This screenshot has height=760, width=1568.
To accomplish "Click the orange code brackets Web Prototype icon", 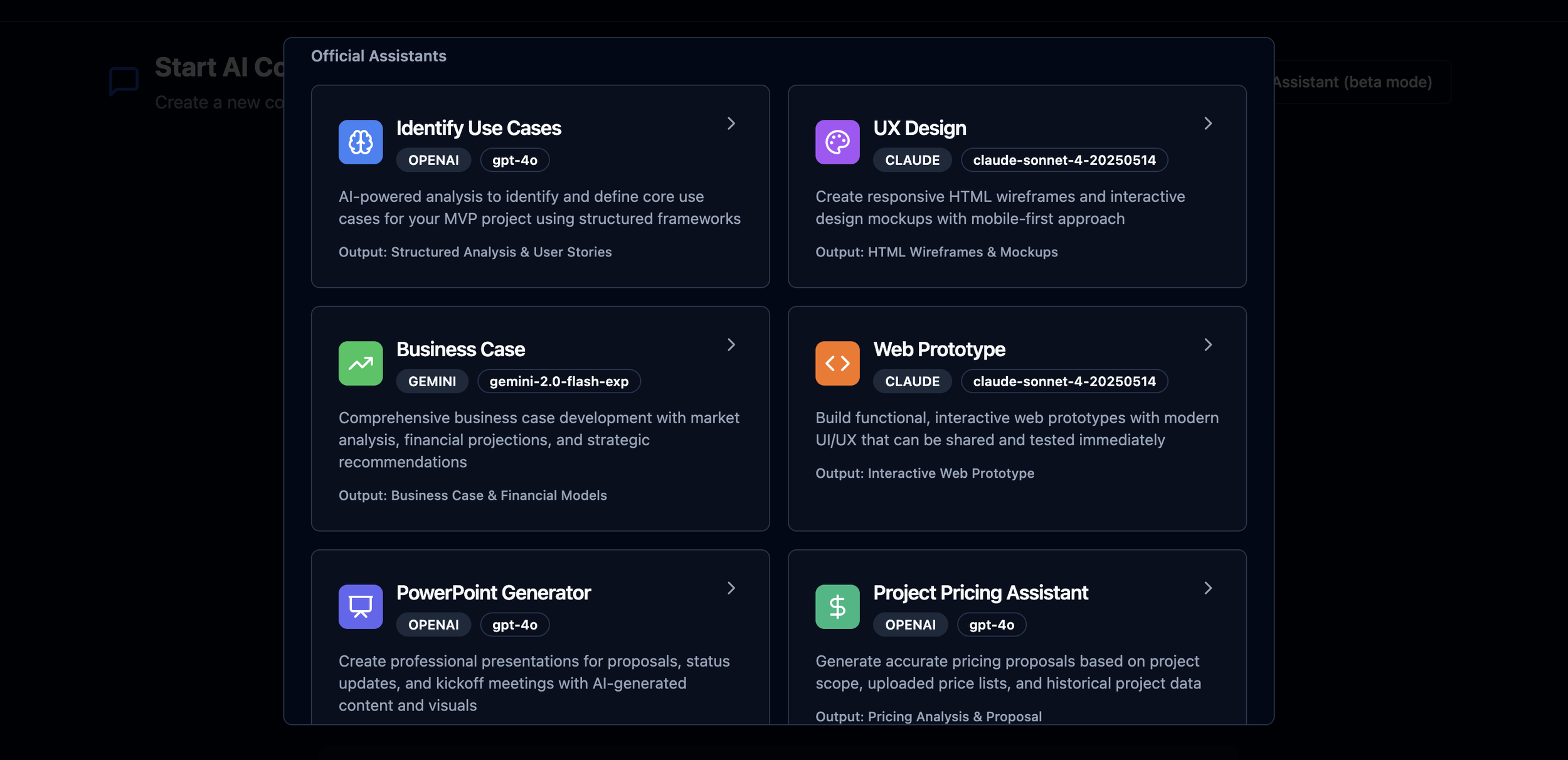I will coord(837,364).
